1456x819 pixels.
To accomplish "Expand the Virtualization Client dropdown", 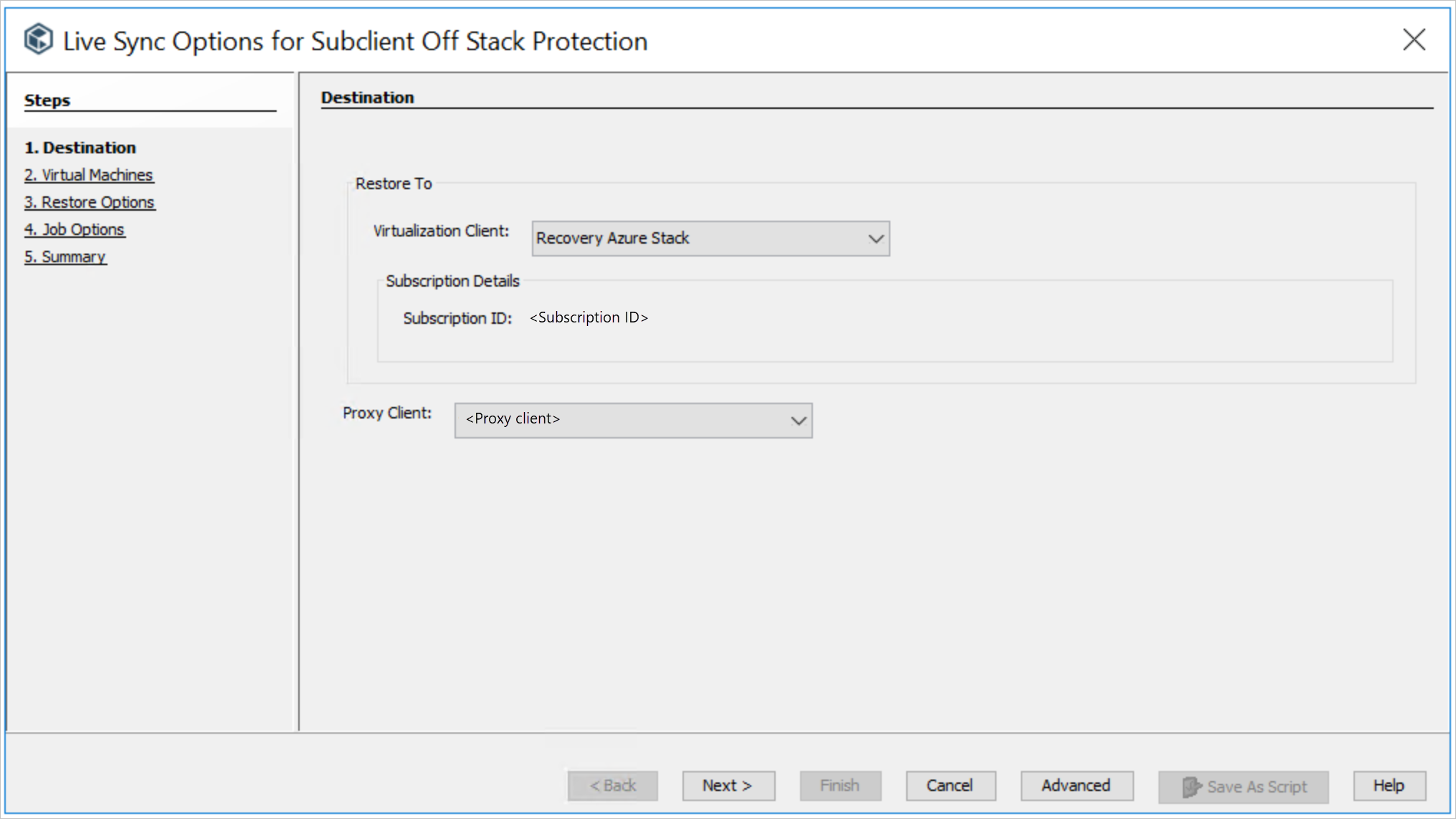I will (x=875, y=238).
